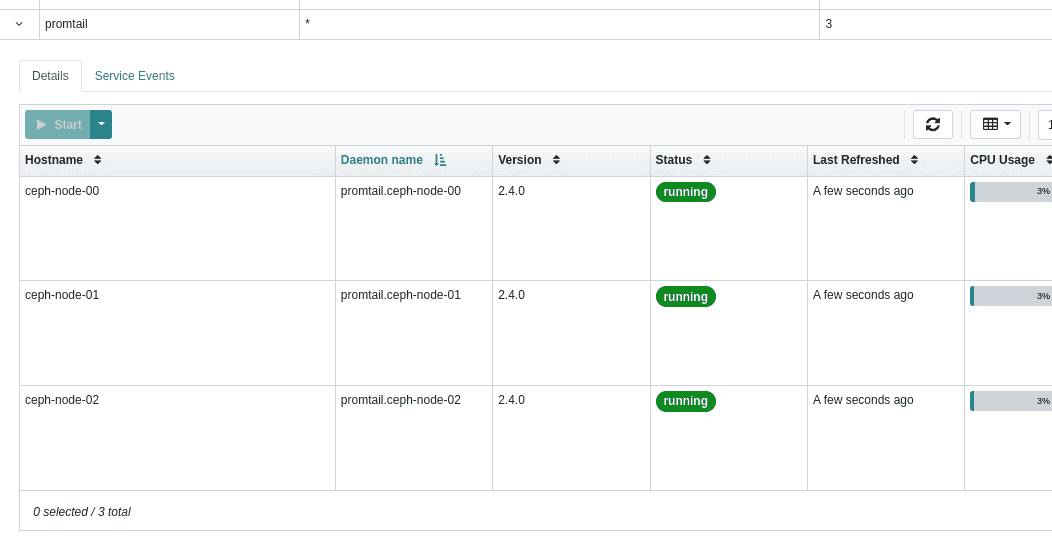Image resolution: width=1052 pixels, height=536 pixels.
Task: Open the Start button dropdown caret
Action: (x=101, y=125)
